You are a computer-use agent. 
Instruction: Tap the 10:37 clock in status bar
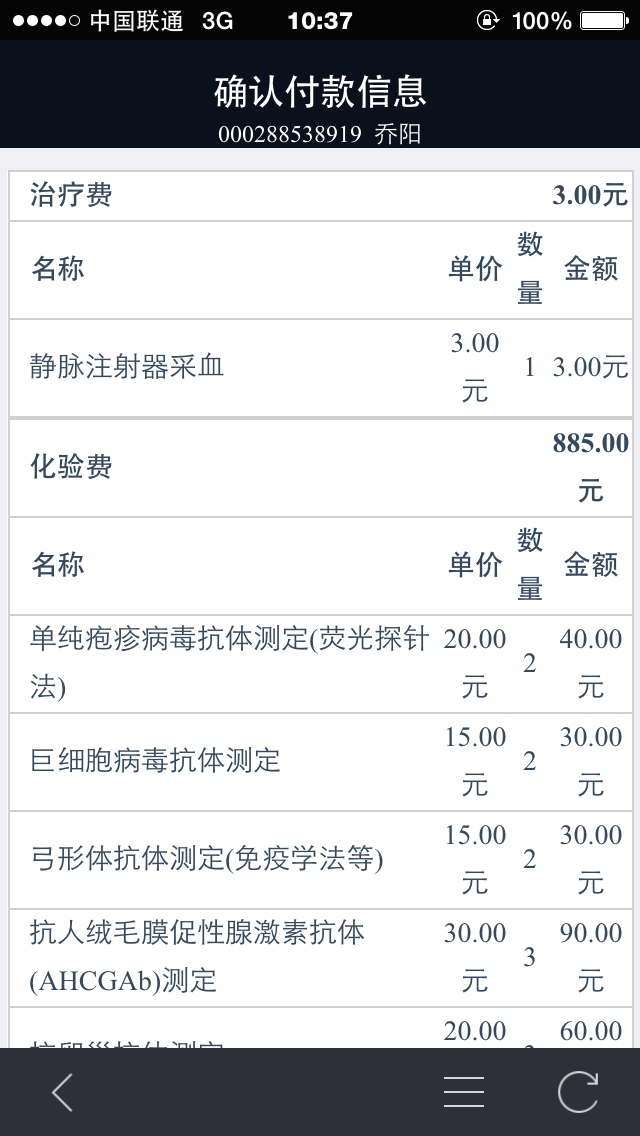pyautogui.click(x=320, y=21)
